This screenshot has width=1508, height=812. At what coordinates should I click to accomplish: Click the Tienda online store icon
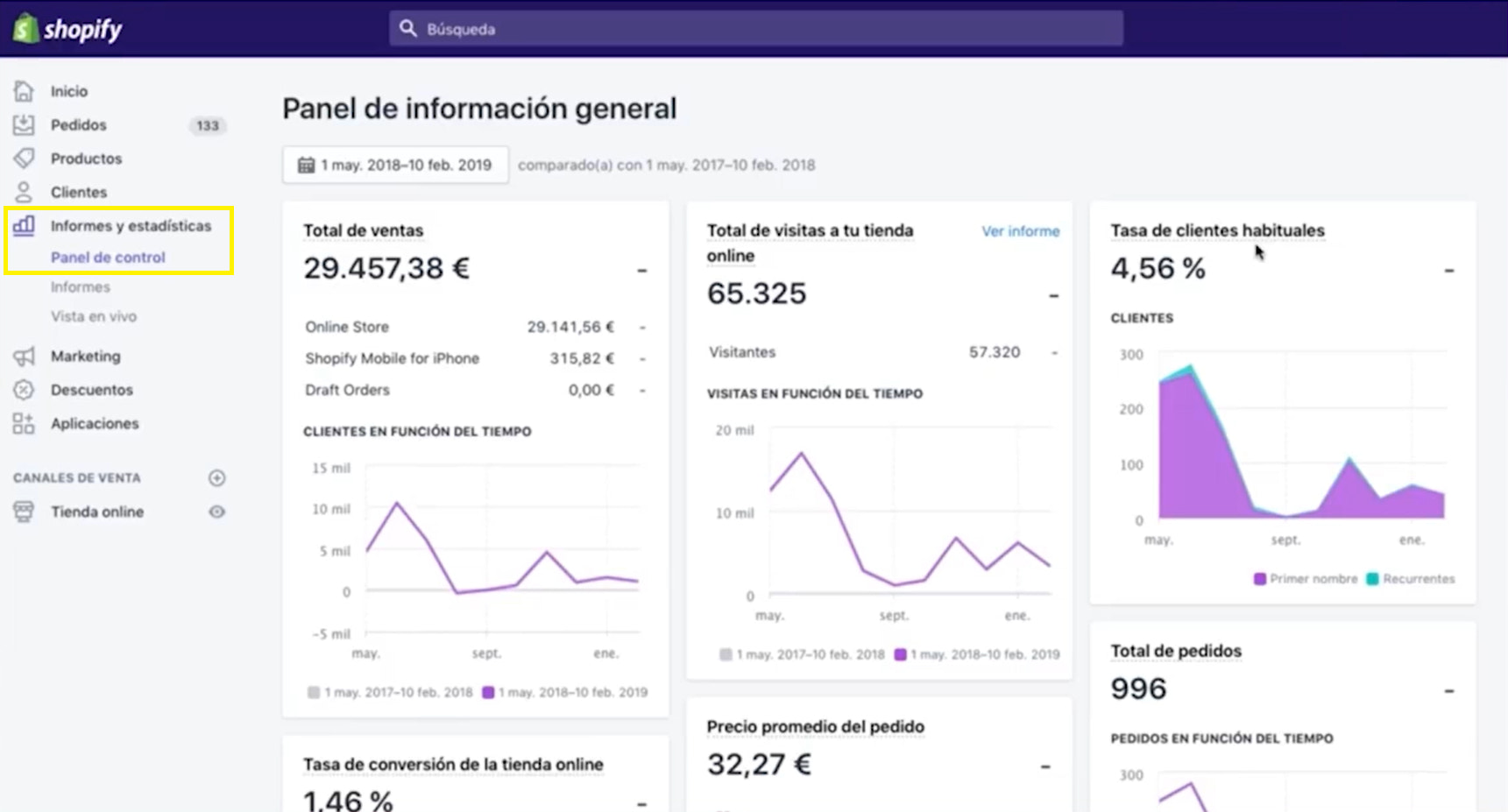tap(24, 512)
